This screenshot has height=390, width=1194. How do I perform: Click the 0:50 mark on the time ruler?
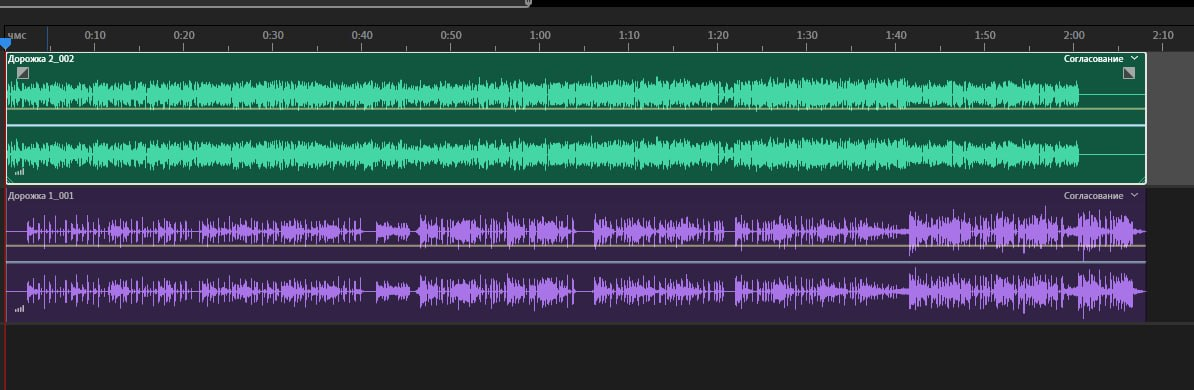coord(451,35)
